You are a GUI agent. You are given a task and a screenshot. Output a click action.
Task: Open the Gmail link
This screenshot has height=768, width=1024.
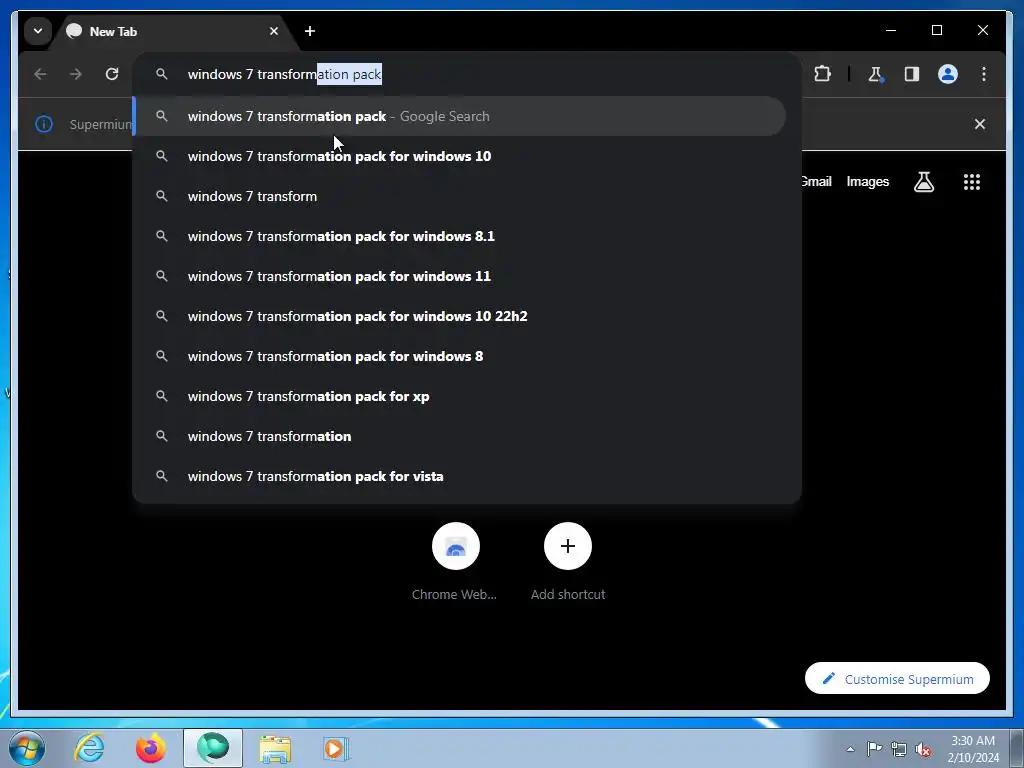(816, 182)
